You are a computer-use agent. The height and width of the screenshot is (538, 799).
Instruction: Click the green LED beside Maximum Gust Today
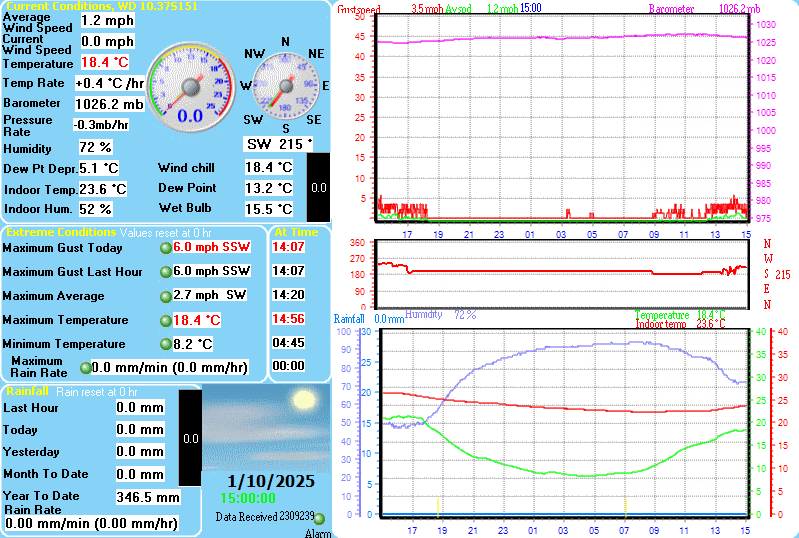[x=165, y=247]
